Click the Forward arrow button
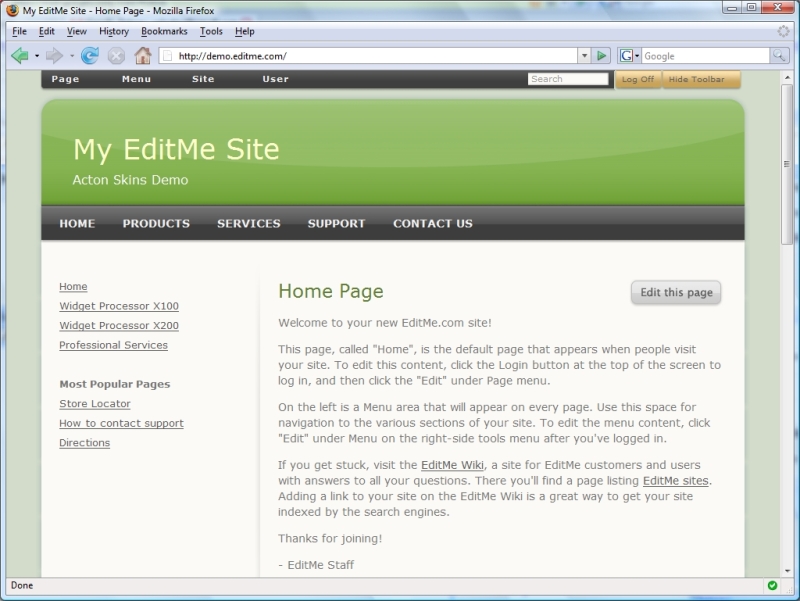Viewport: 800px width, 601px height. 54,55
